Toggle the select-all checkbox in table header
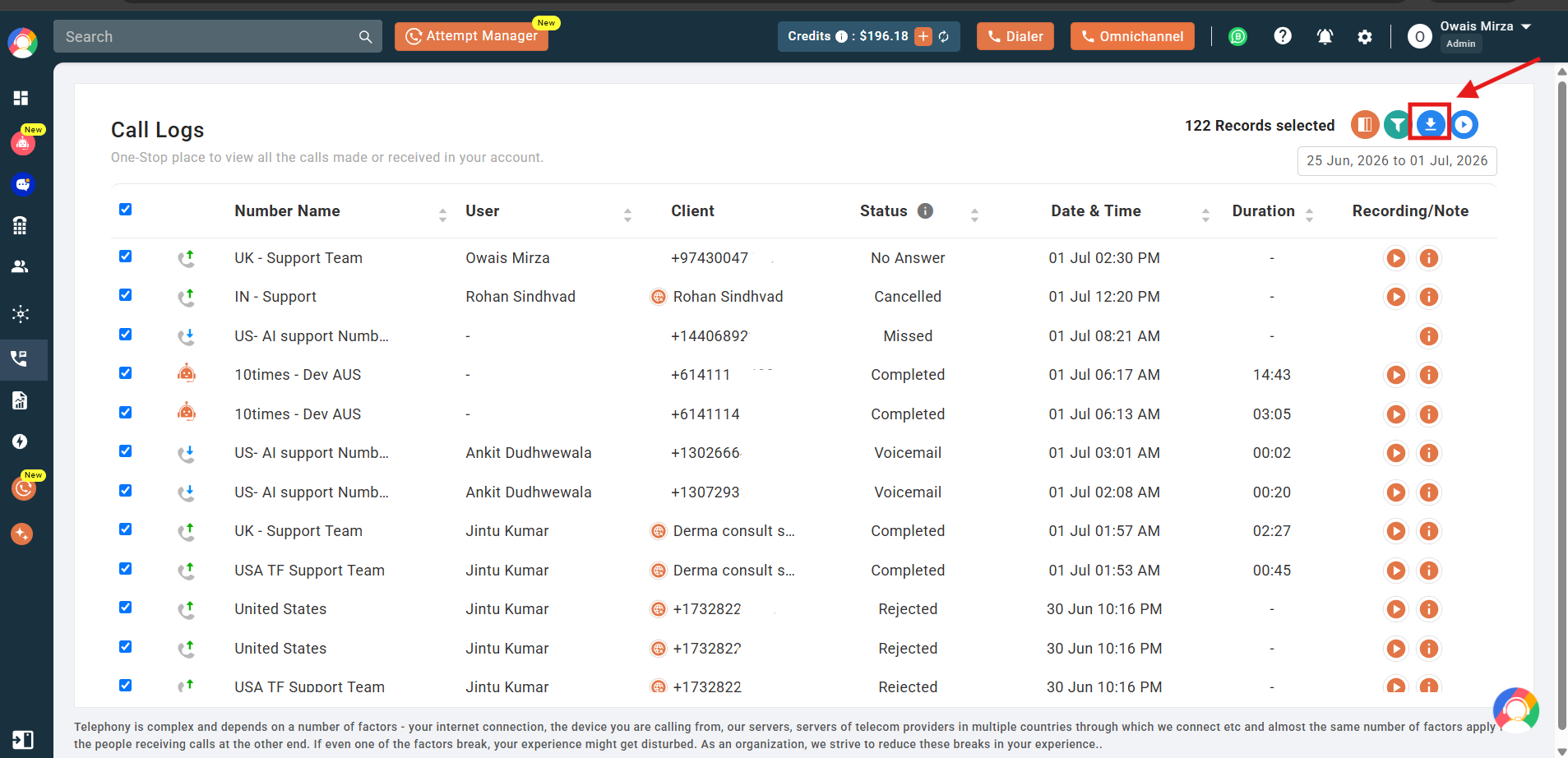Screen dimensions: 1568x758 tap(125, 209)
